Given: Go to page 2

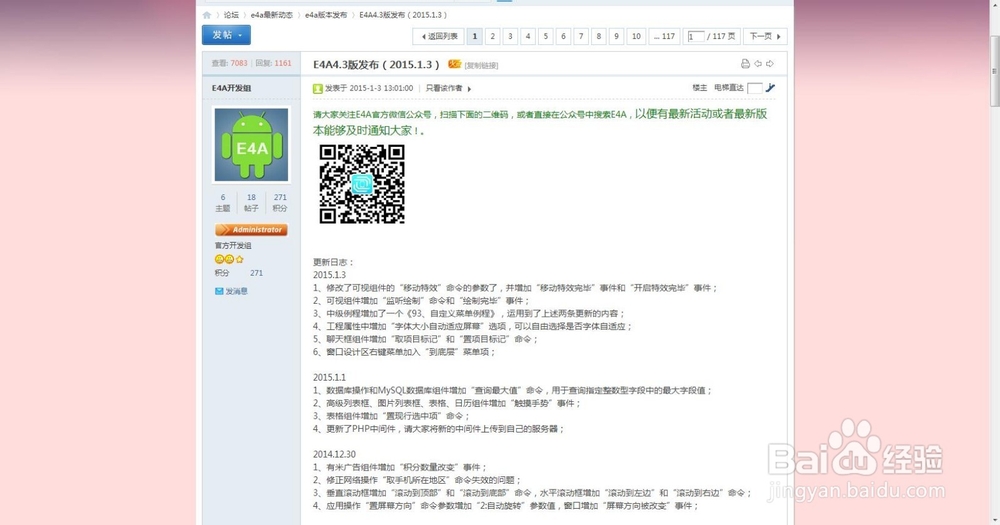Looking at the screenshot, I should (492, 36).
